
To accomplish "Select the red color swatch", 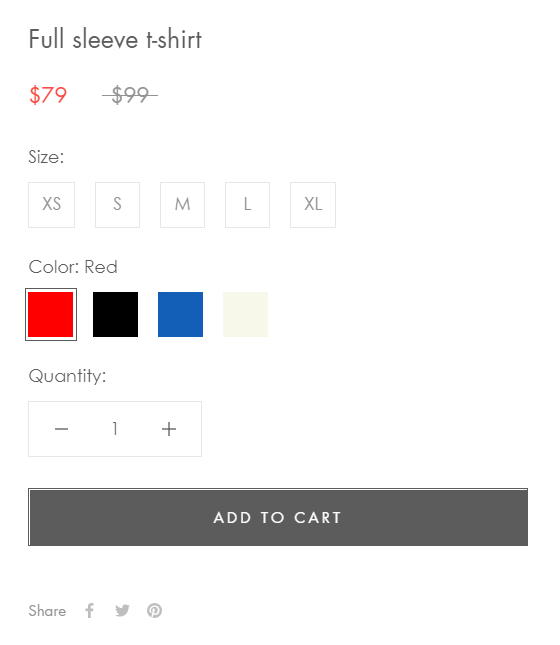I will point(51,315).
